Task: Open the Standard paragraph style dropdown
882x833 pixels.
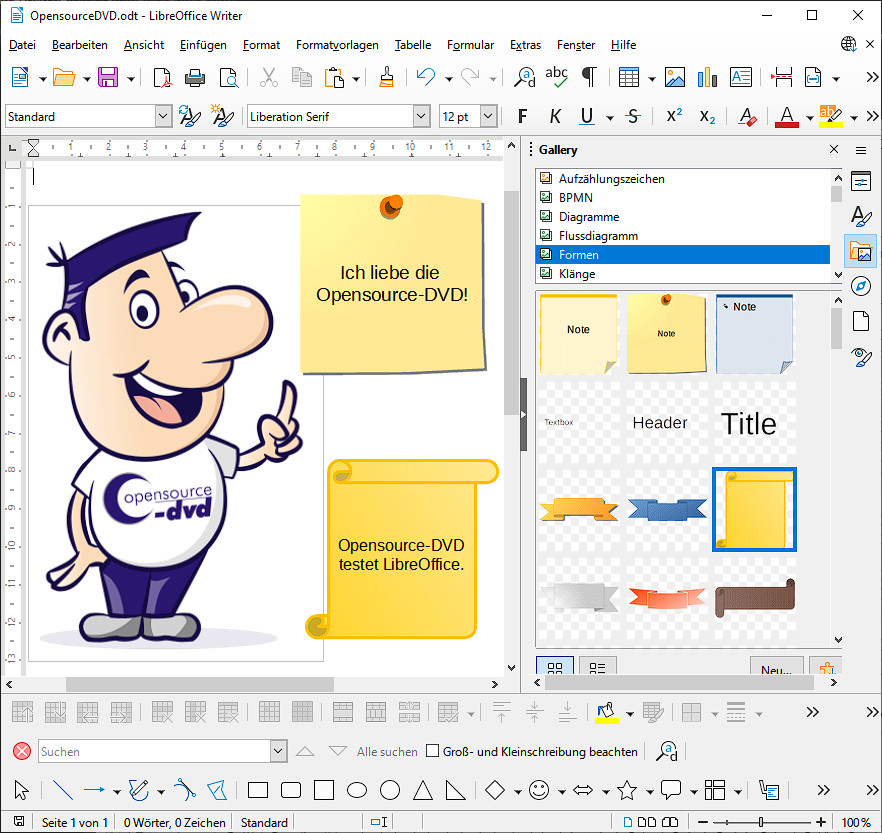Action: 163,116
